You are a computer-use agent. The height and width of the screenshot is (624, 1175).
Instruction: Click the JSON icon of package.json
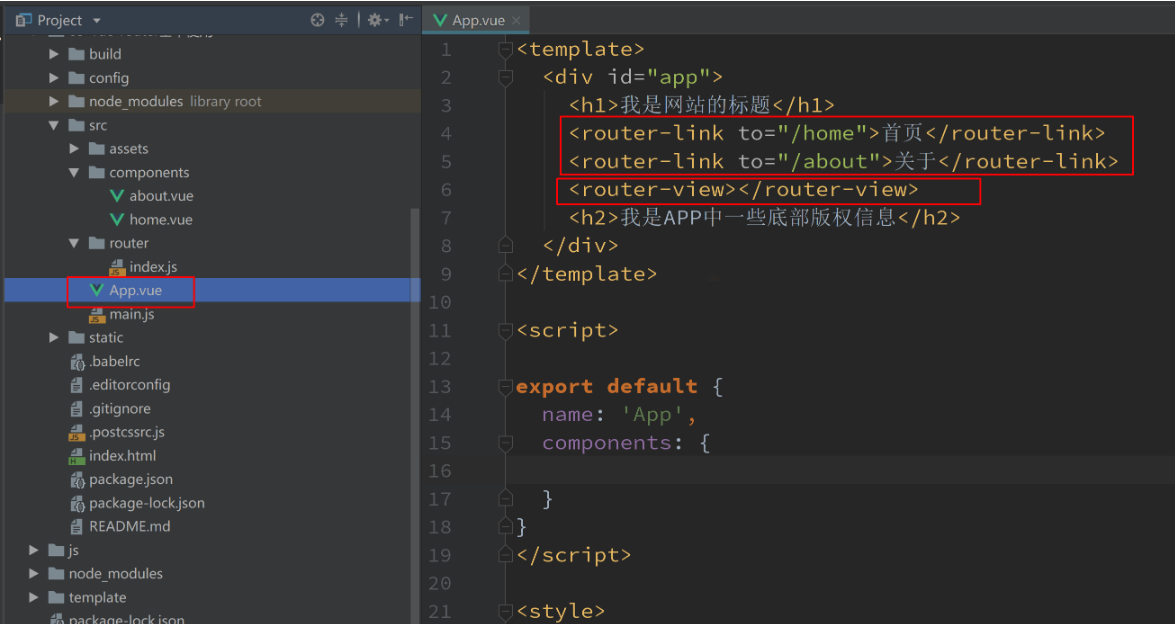tap(76, 479)
